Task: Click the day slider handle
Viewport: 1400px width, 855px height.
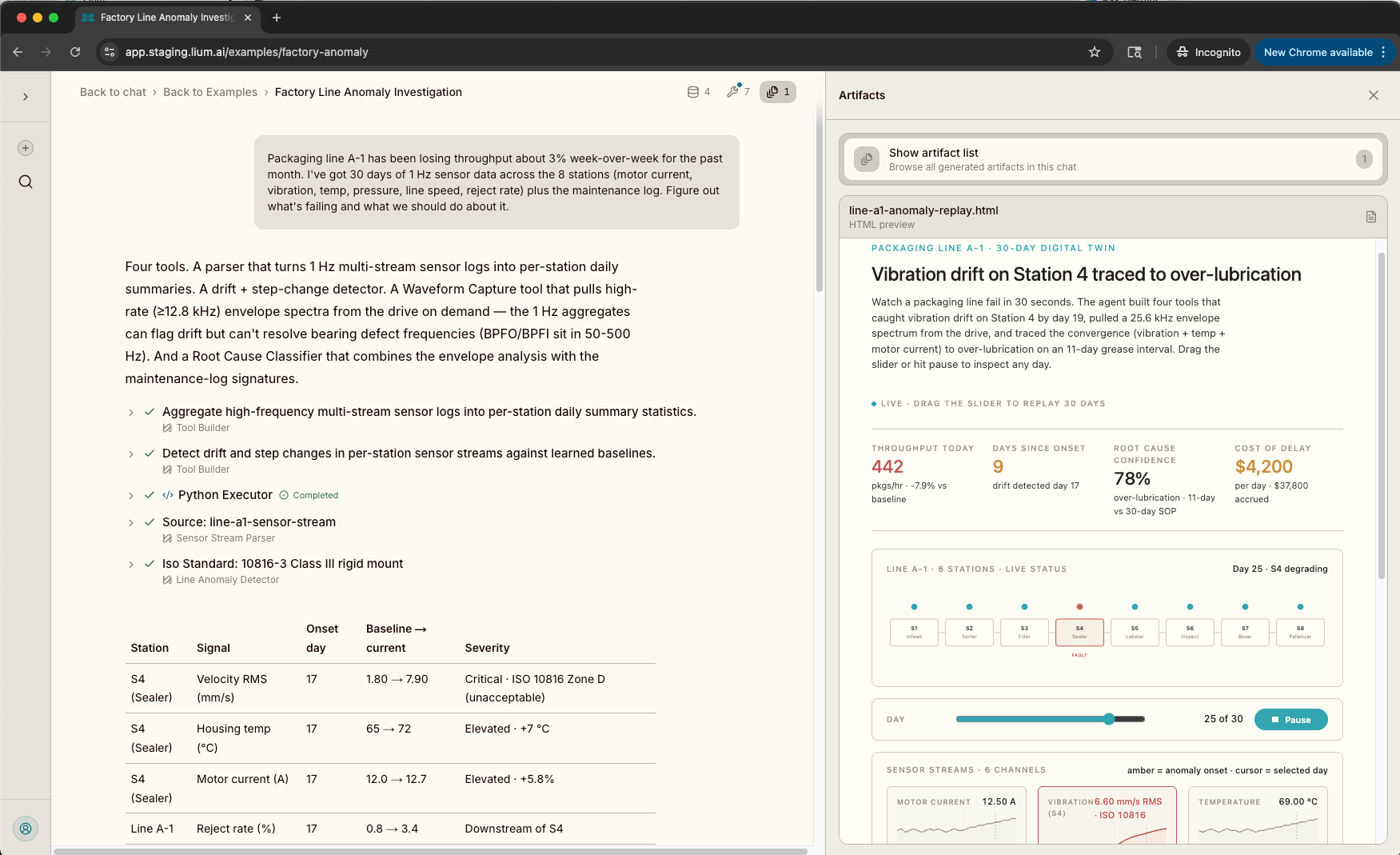Action: click(1109, 719)
